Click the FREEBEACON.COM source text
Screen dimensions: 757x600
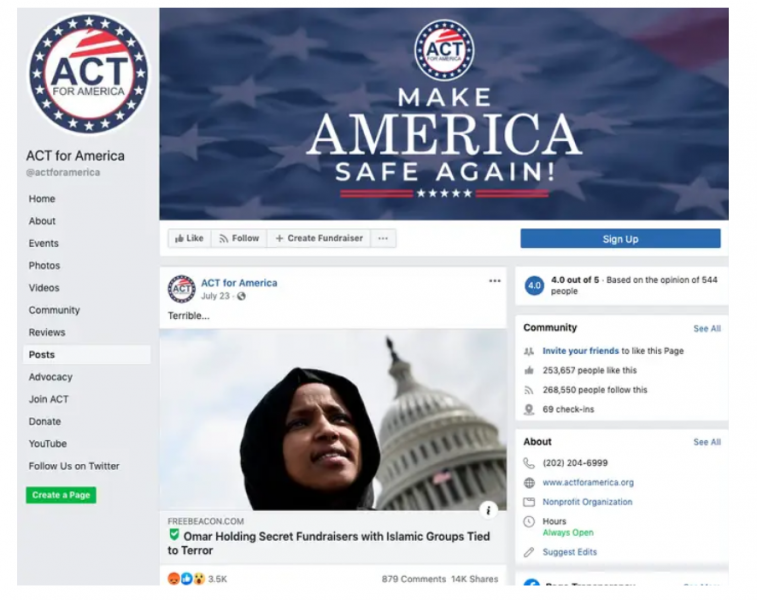coord(206,521)
